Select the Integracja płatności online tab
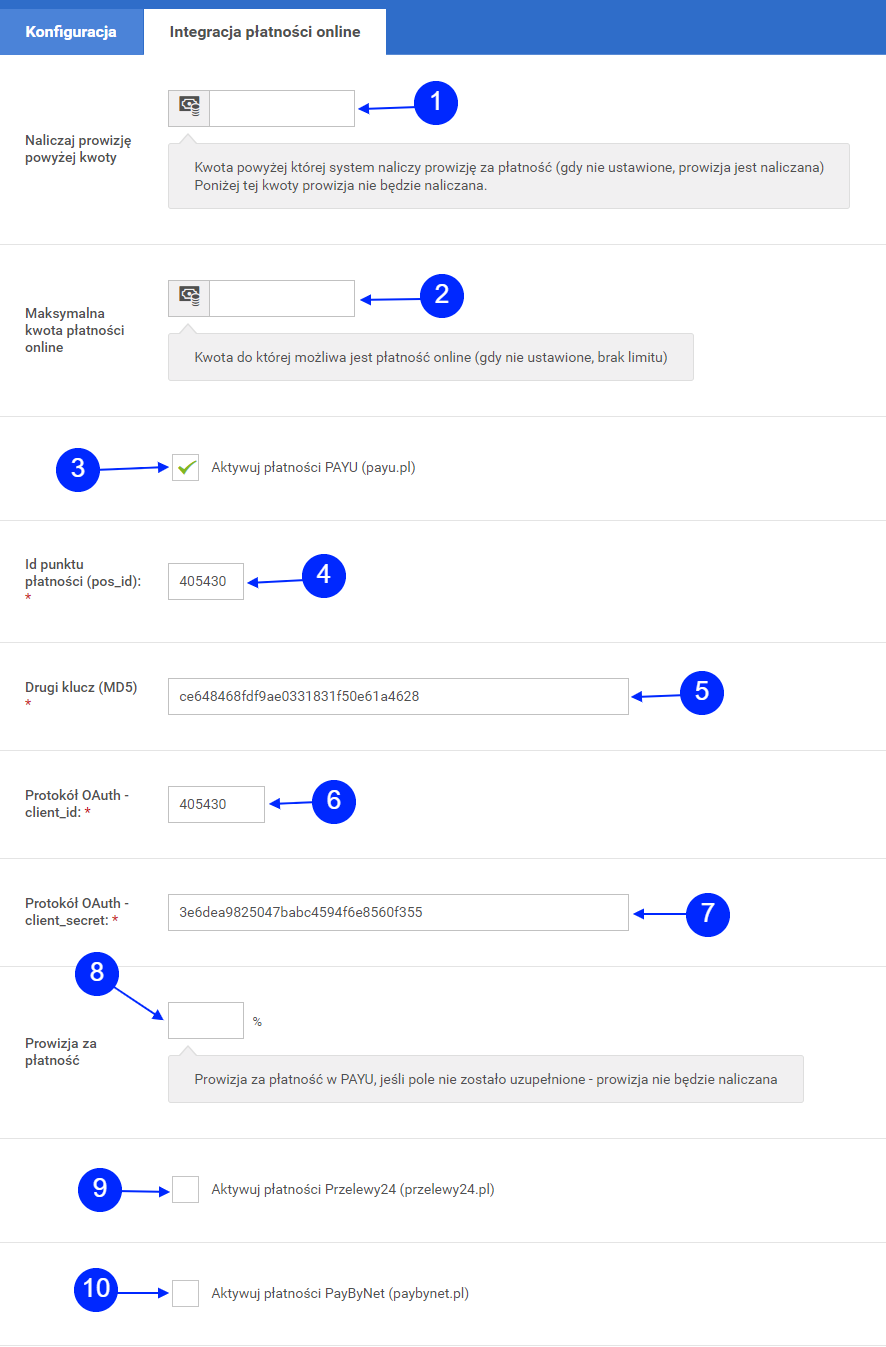The width and height of the screenshot is (886, 1347). coord(265,32)
